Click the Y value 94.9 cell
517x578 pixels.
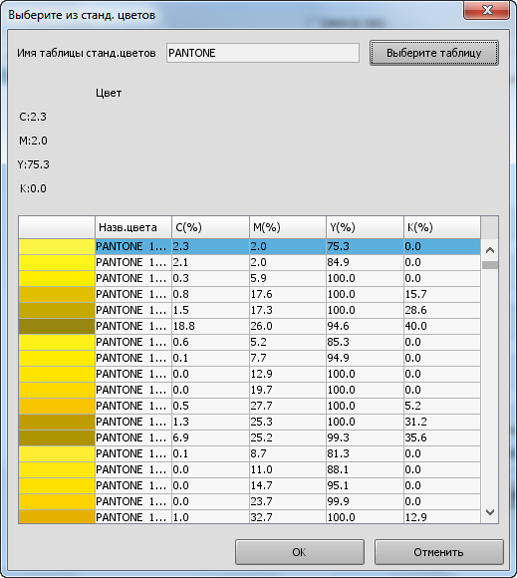click(365, 358)
